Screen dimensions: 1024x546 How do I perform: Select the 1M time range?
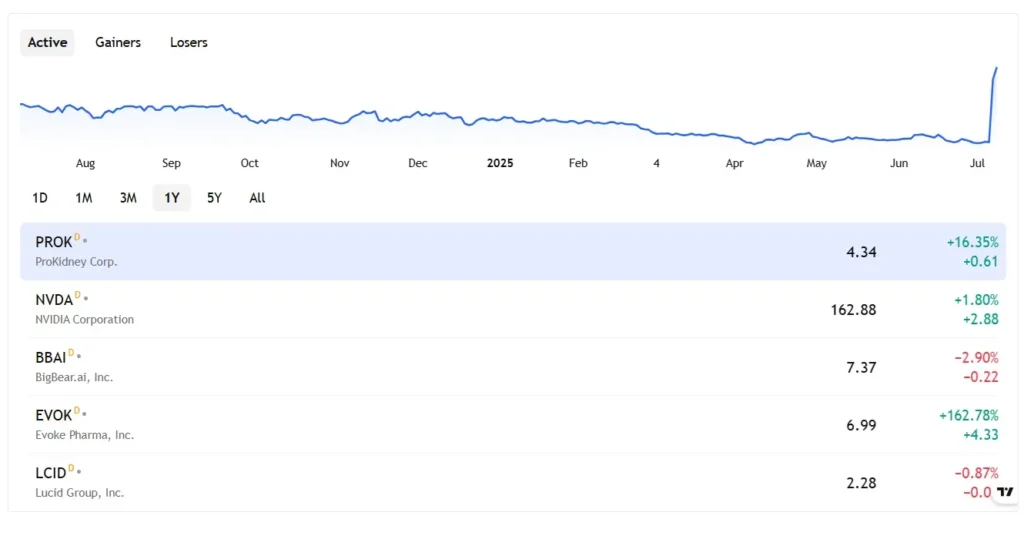coord(84,198)
